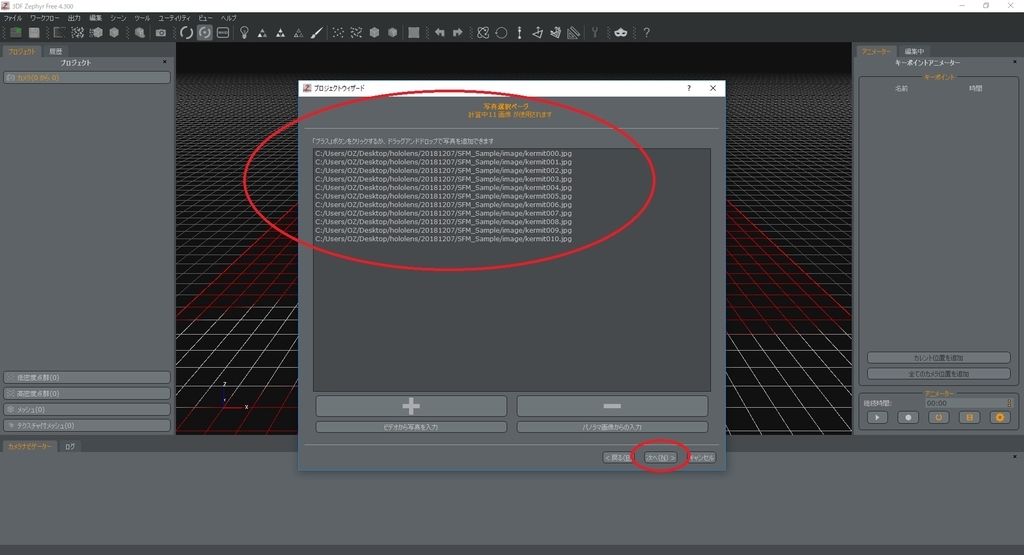Screen dimensions: 1024x555
Task: Open the ヘルプ menu
Action: (x=229, y=18)
